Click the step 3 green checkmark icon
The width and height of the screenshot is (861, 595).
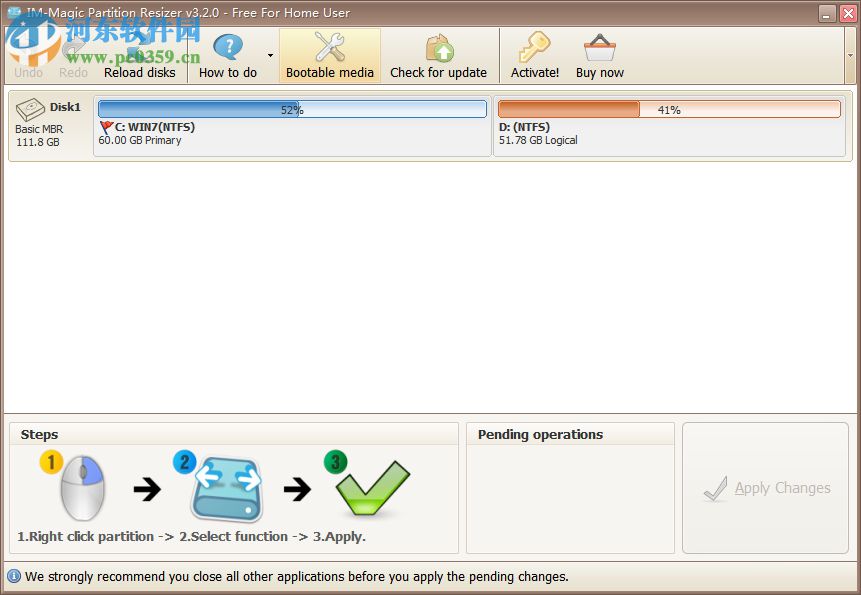[x=371, y=487]
